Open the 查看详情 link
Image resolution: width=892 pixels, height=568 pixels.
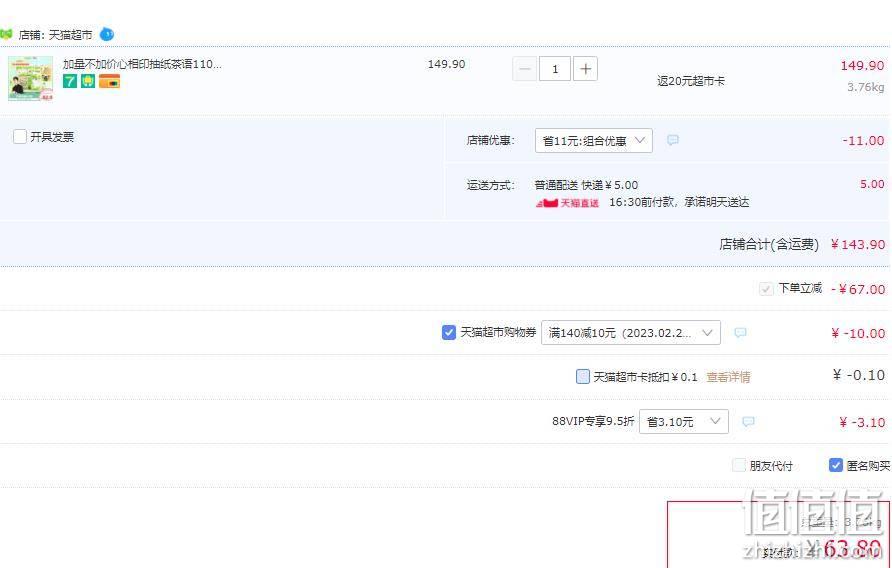point(728,377)
